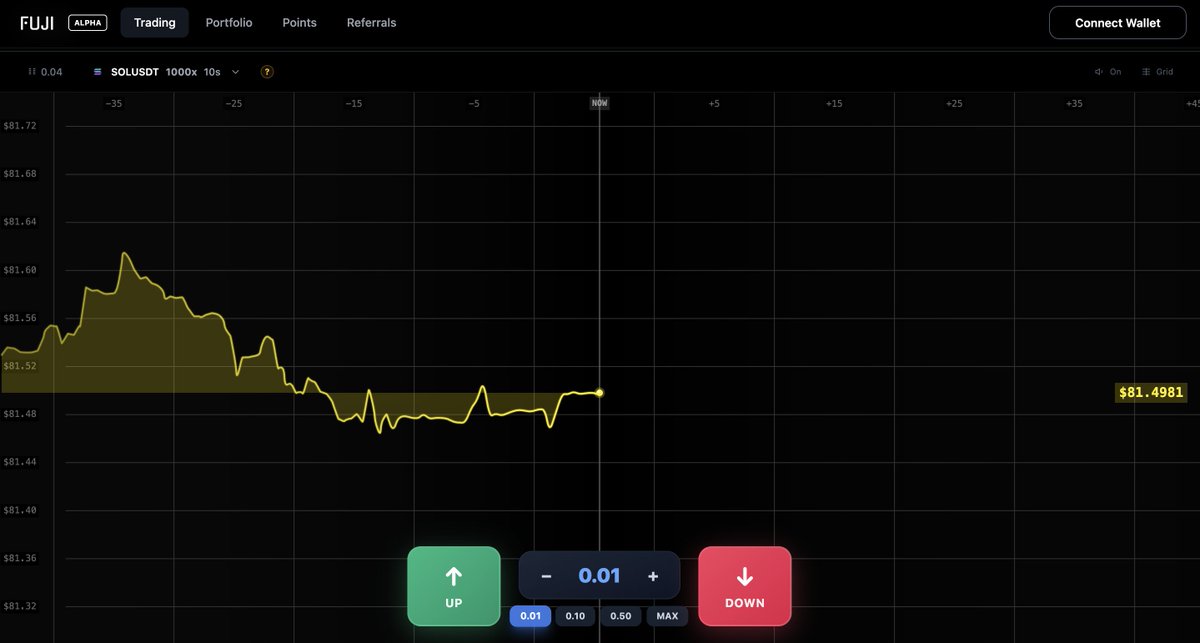Image resolution: width=1200 pixels, height=643 pixels.
Task: Click the Solana icon beside SOLUSDT
Action: pyautogui.click(x=98, y=72)
